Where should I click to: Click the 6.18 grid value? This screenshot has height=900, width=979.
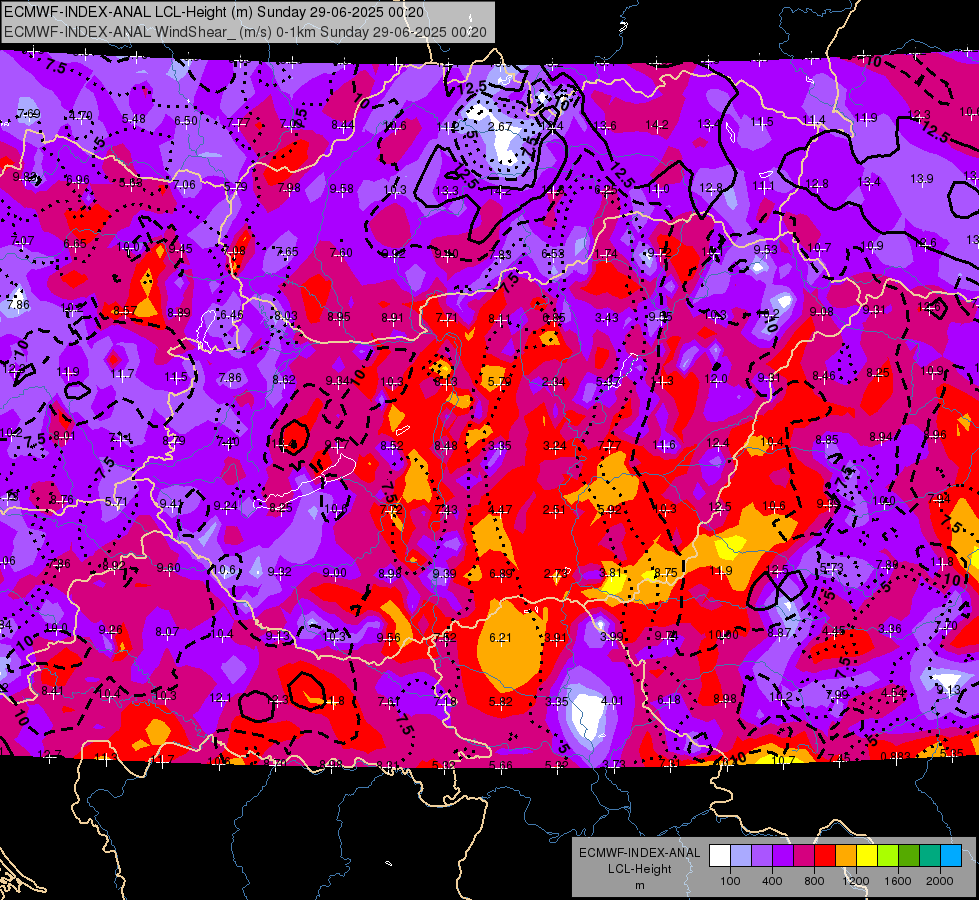(669, 700)
